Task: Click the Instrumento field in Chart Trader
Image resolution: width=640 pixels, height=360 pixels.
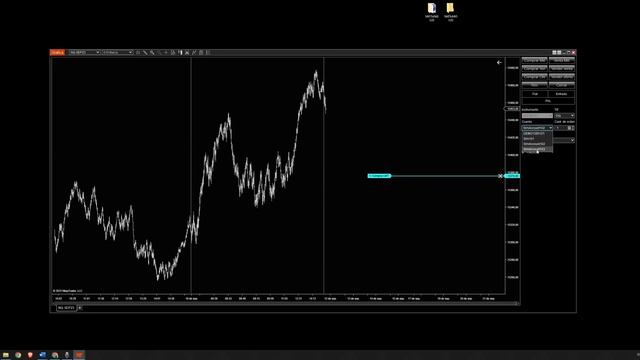Action: (537, 116)
